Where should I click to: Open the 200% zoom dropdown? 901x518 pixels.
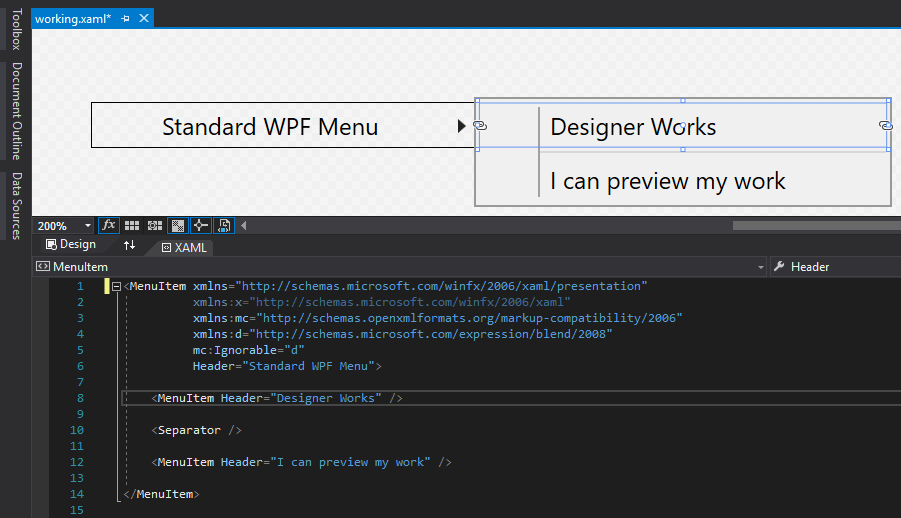(87, 225)
